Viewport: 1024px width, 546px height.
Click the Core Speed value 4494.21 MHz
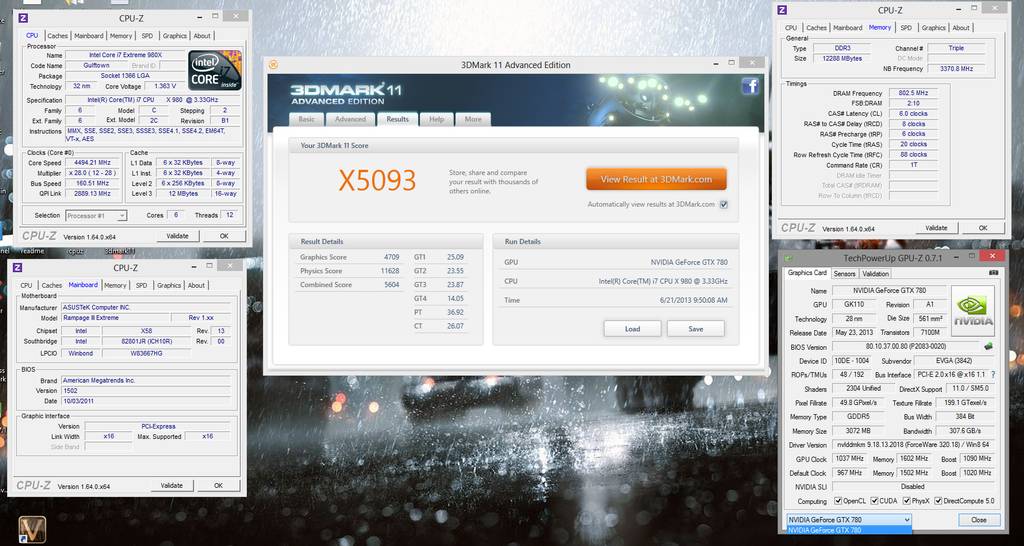(x=93, y=163)
